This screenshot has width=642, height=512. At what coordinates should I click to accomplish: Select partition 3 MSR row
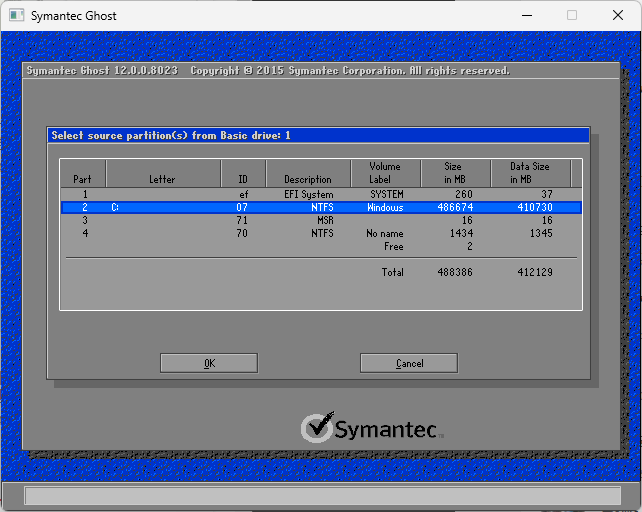click(321, 220)
